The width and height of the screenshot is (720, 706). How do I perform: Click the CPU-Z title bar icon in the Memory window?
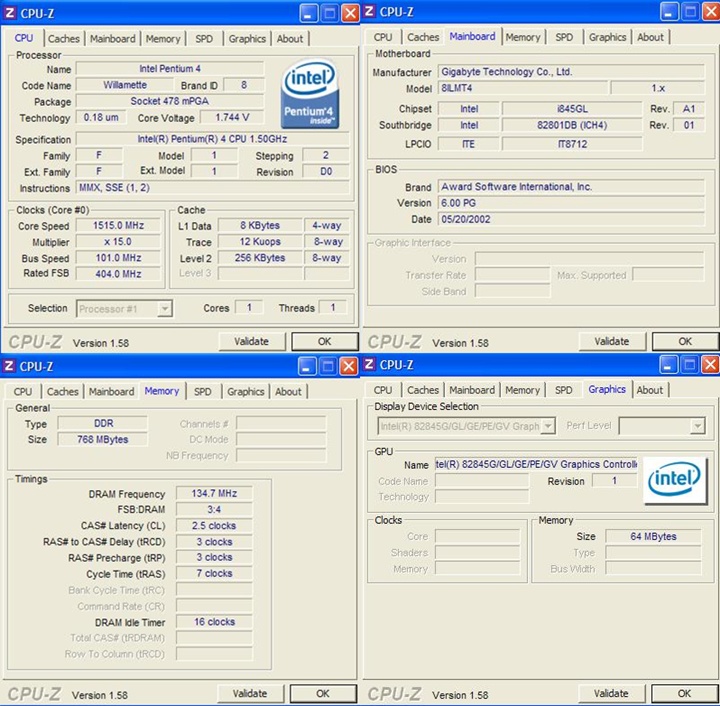[9, 366]
